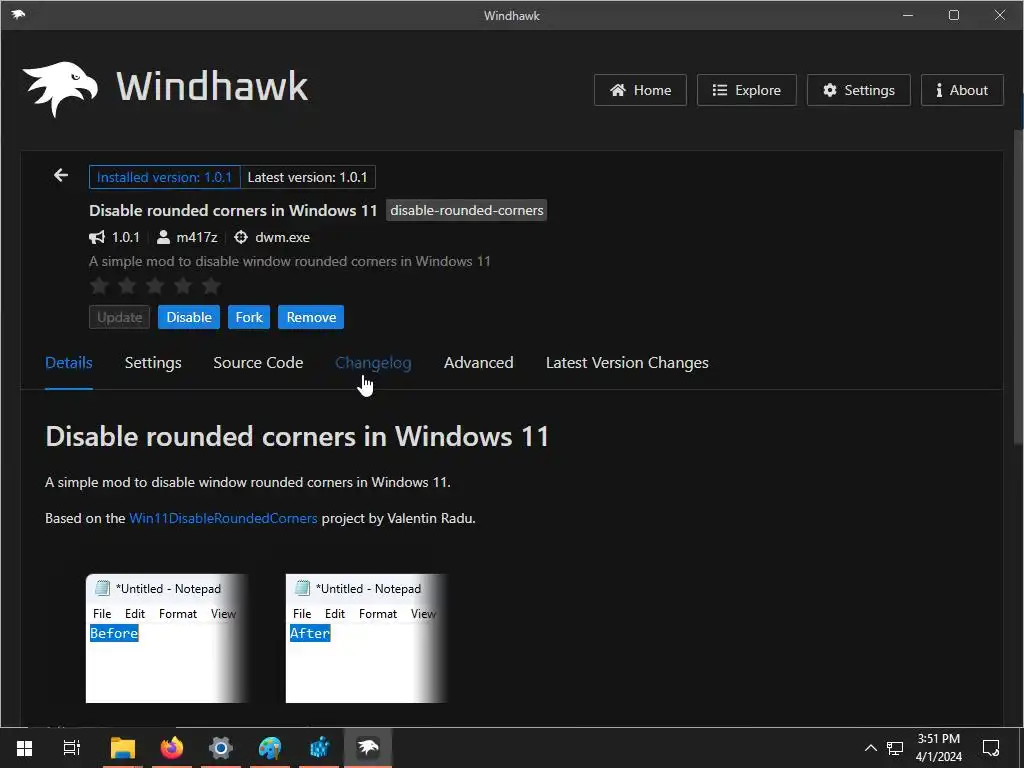Select Latest version: 1.0.1

pos(308,177)
